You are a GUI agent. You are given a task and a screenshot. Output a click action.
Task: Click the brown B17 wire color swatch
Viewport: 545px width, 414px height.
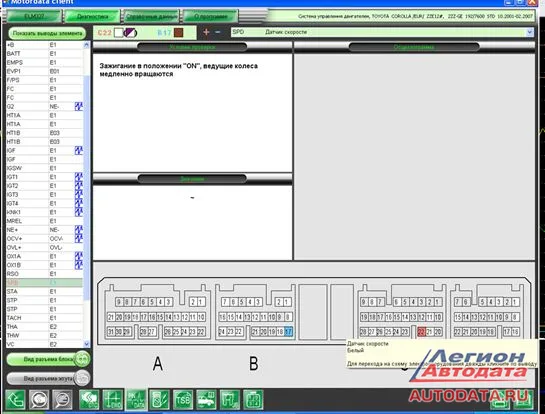pos(178,33)
